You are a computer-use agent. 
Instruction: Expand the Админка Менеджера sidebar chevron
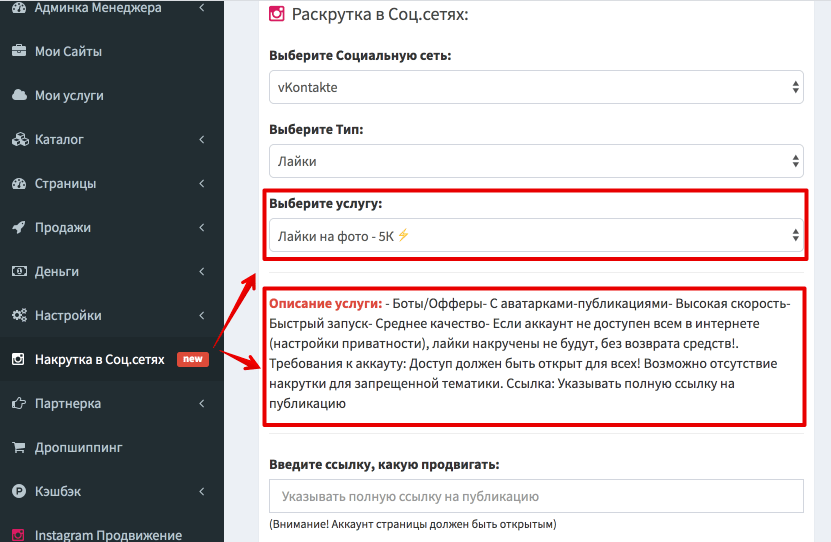point(202,8)
